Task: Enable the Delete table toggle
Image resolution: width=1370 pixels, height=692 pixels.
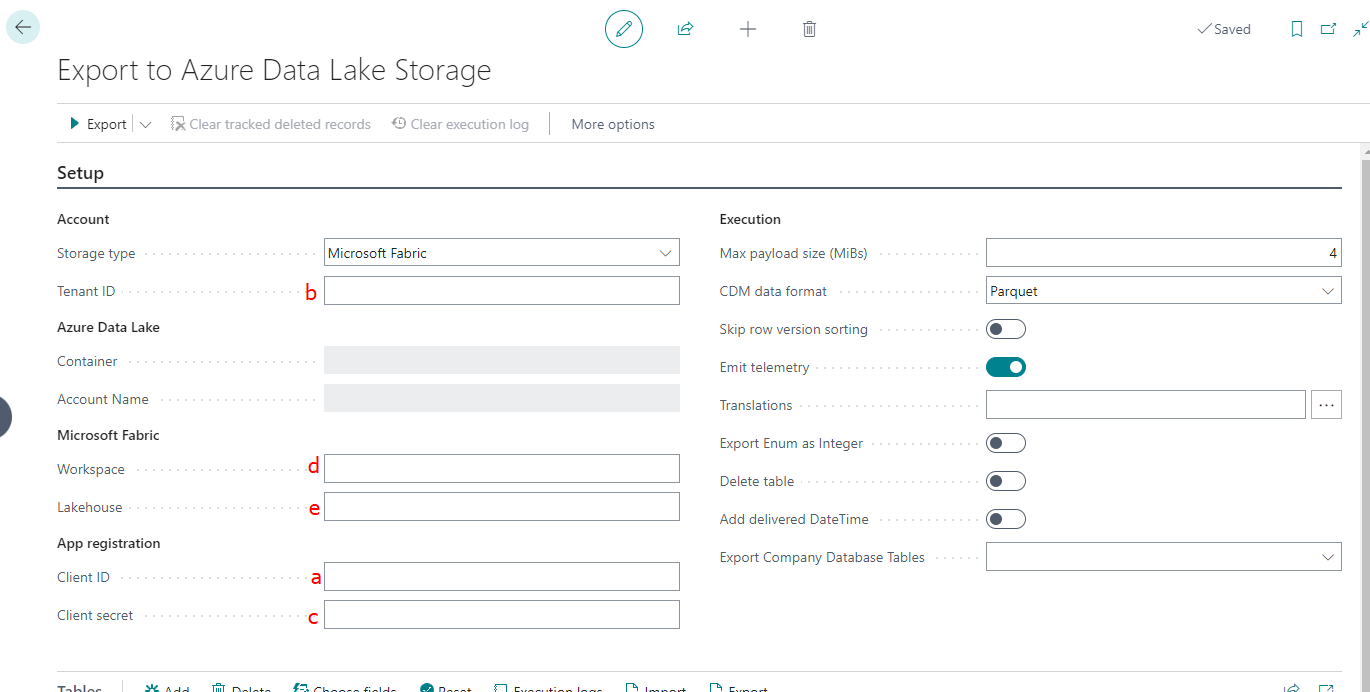Action: [x=1006, y=481]
